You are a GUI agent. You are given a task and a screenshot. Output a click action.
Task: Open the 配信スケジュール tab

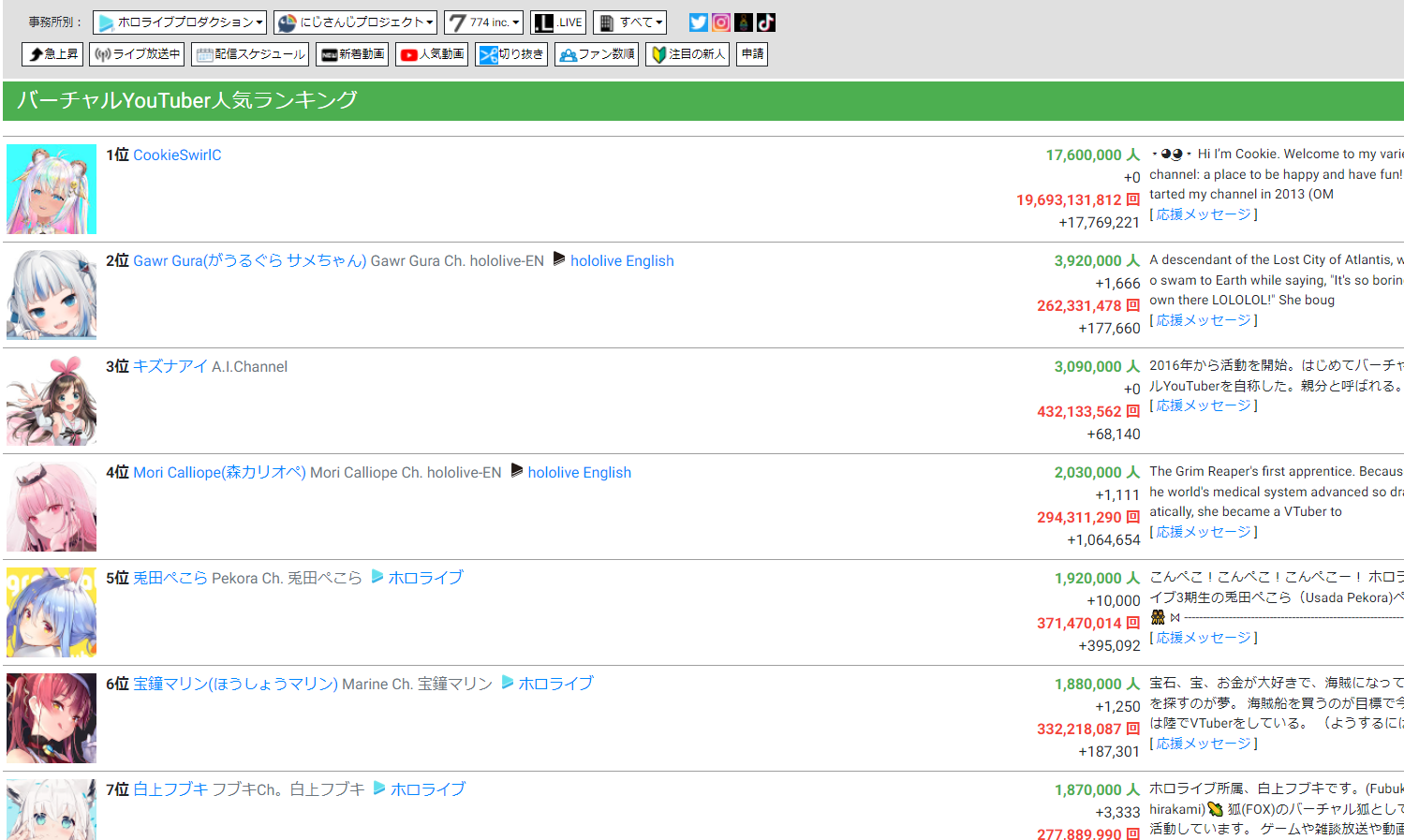coord(250,54)
